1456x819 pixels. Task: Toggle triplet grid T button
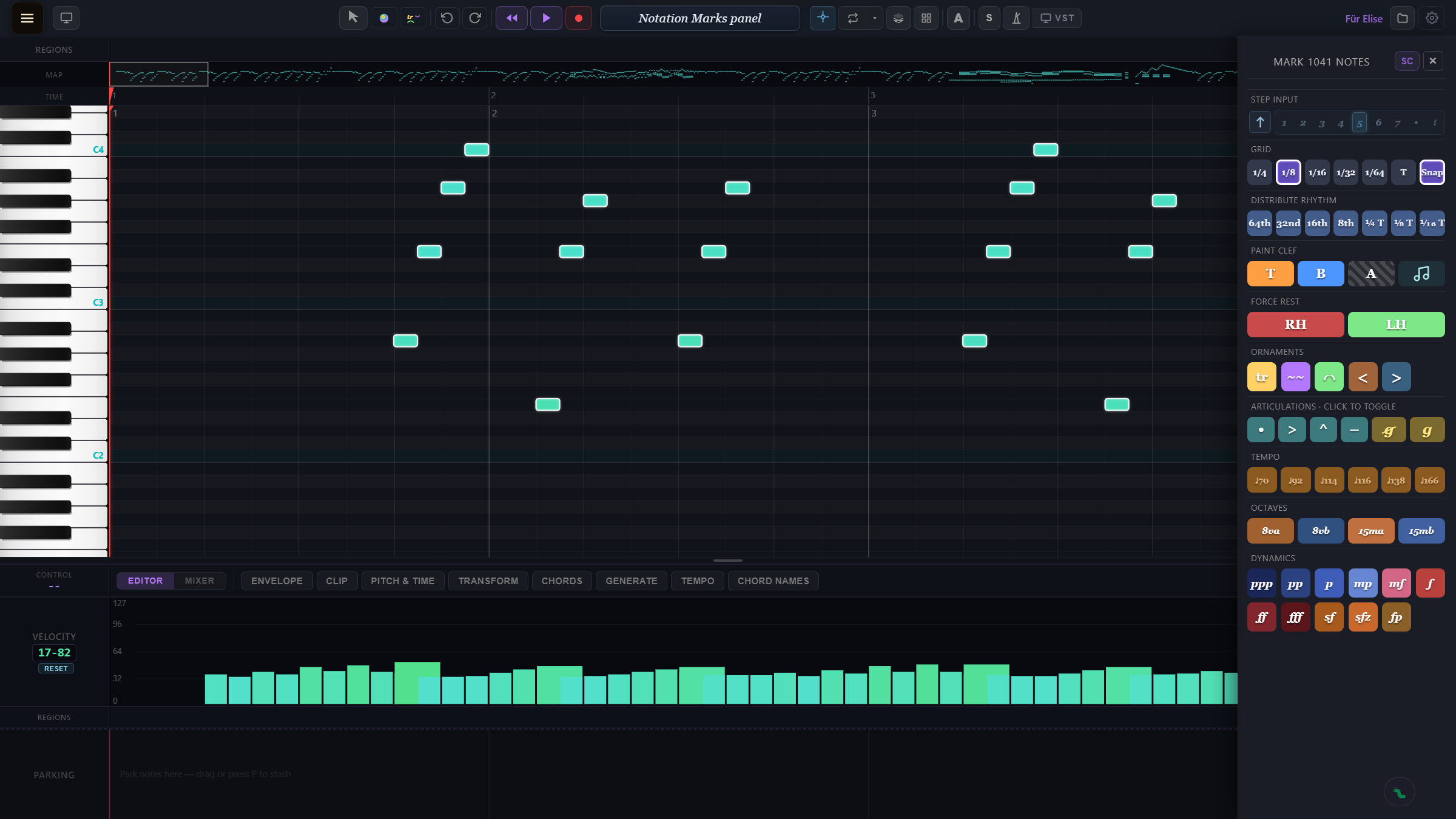point(1403,173)
